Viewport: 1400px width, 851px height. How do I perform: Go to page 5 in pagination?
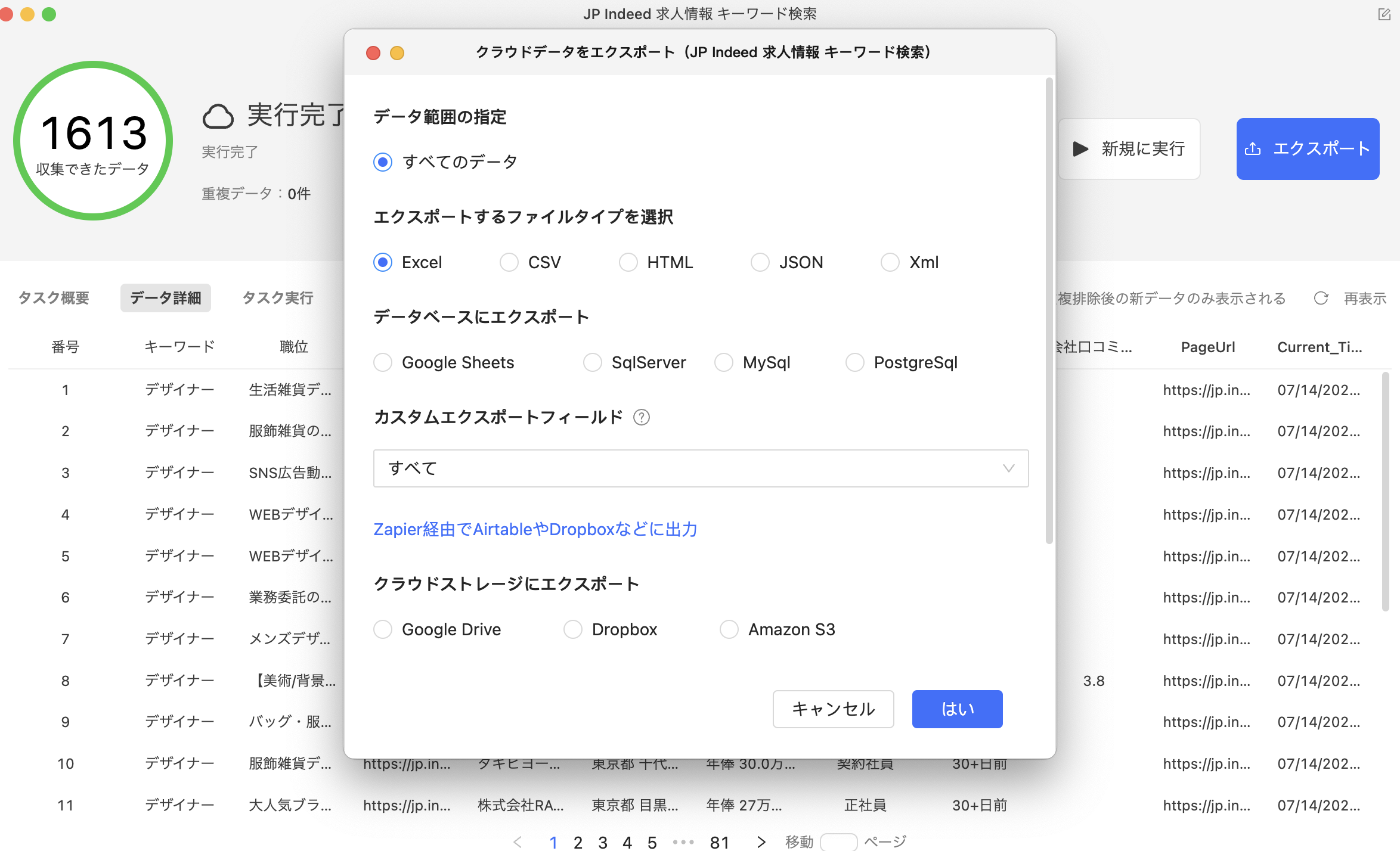tap(652, 842)
